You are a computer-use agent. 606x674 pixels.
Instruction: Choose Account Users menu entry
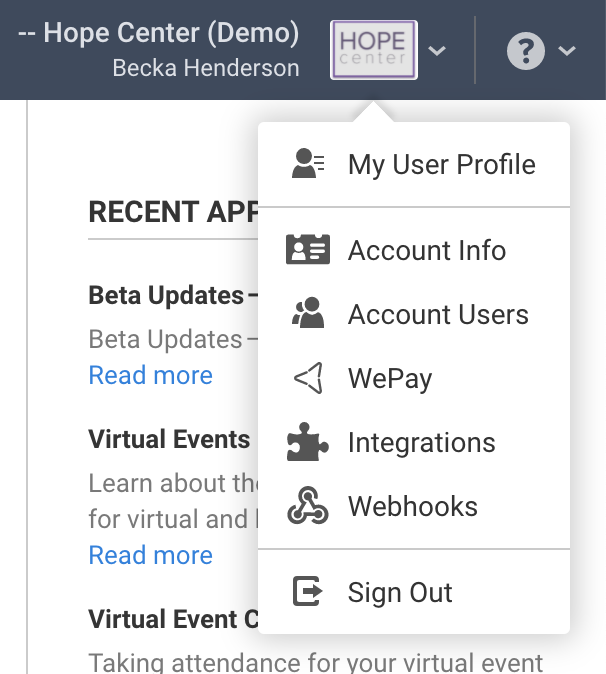pyautogui.click(x=438, y=314)
